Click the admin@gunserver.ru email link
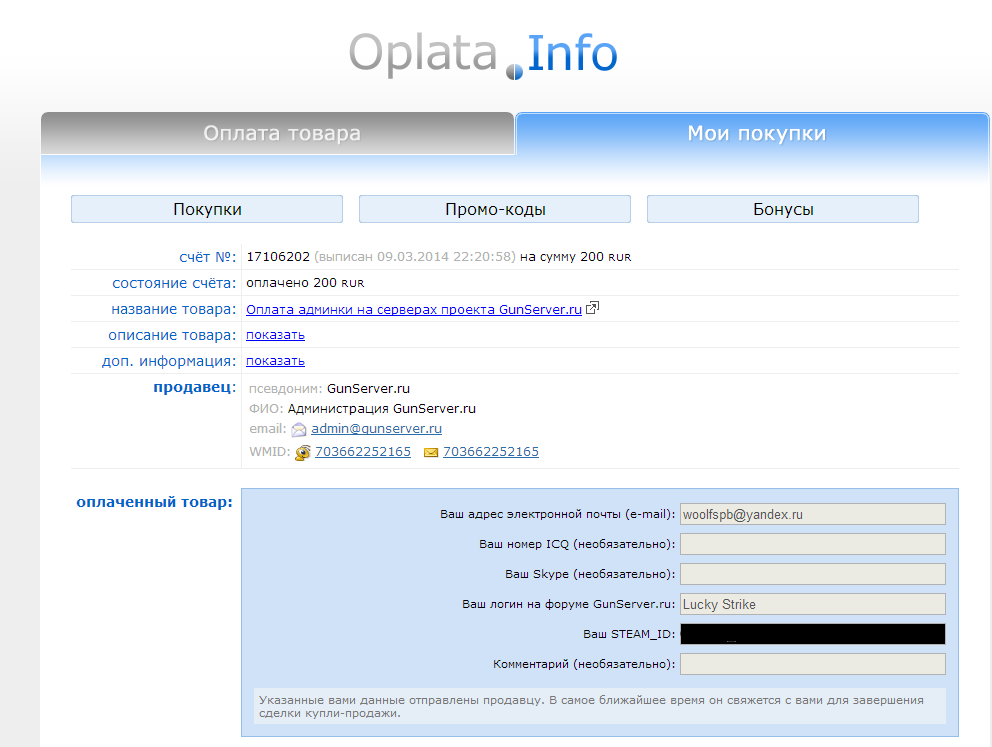992x747 pixels. 376,428
